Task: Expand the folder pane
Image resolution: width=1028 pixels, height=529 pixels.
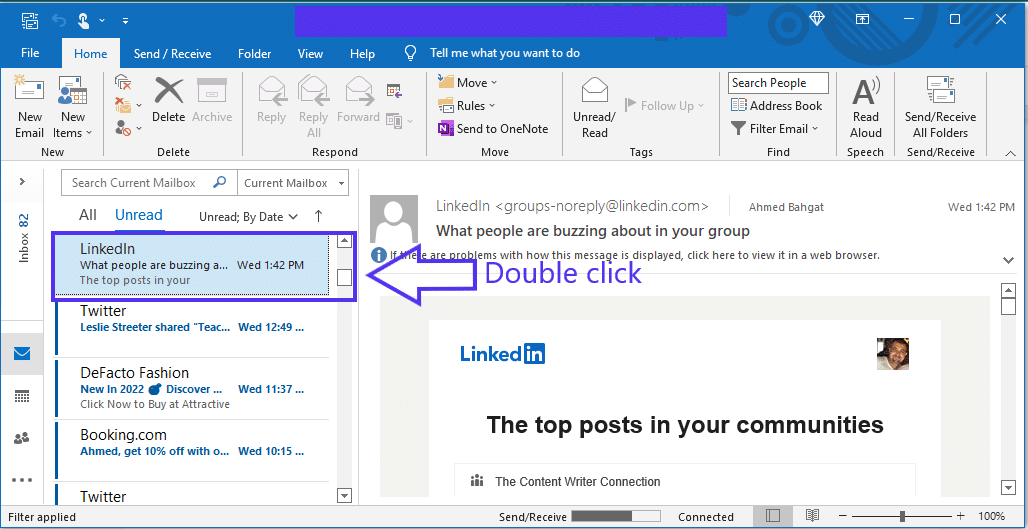Action: (22, 182)
